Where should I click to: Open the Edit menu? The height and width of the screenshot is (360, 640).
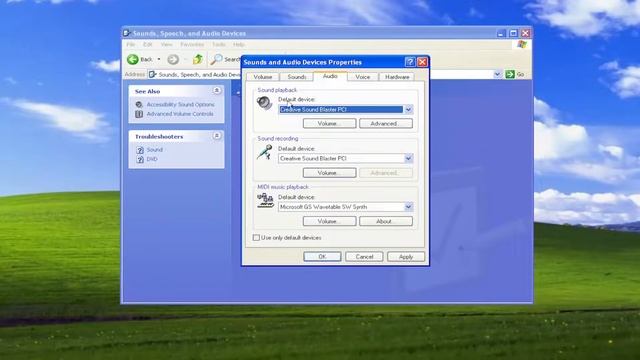click(147, 44)
